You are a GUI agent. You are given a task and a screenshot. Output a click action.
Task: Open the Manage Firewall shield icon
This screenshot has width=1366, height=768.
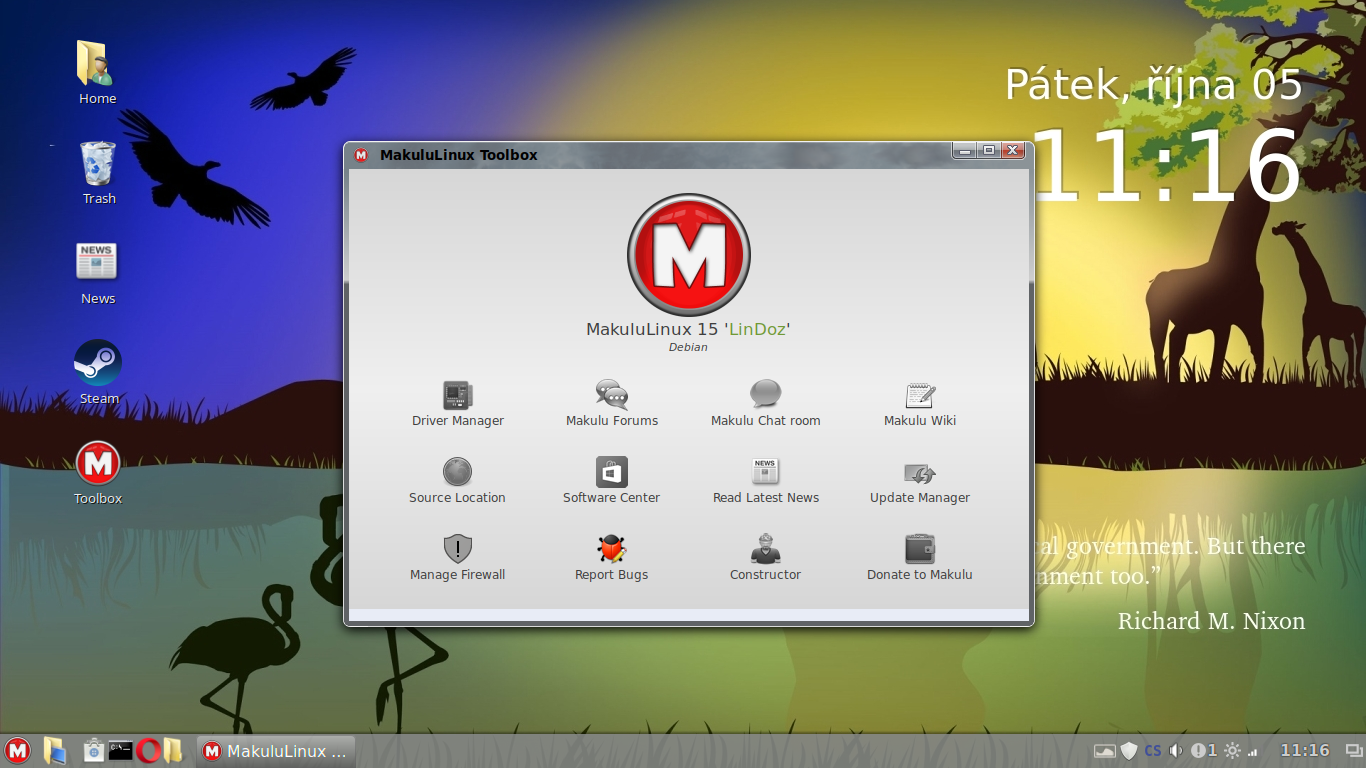pos(457,548)
